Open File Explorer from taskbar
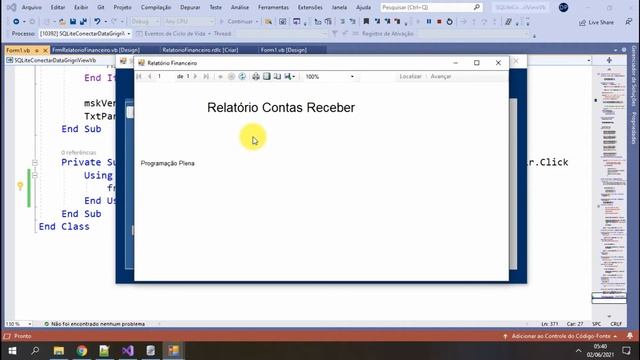Image resolution: width=640 pixels, height=360 pixels. 59,351
